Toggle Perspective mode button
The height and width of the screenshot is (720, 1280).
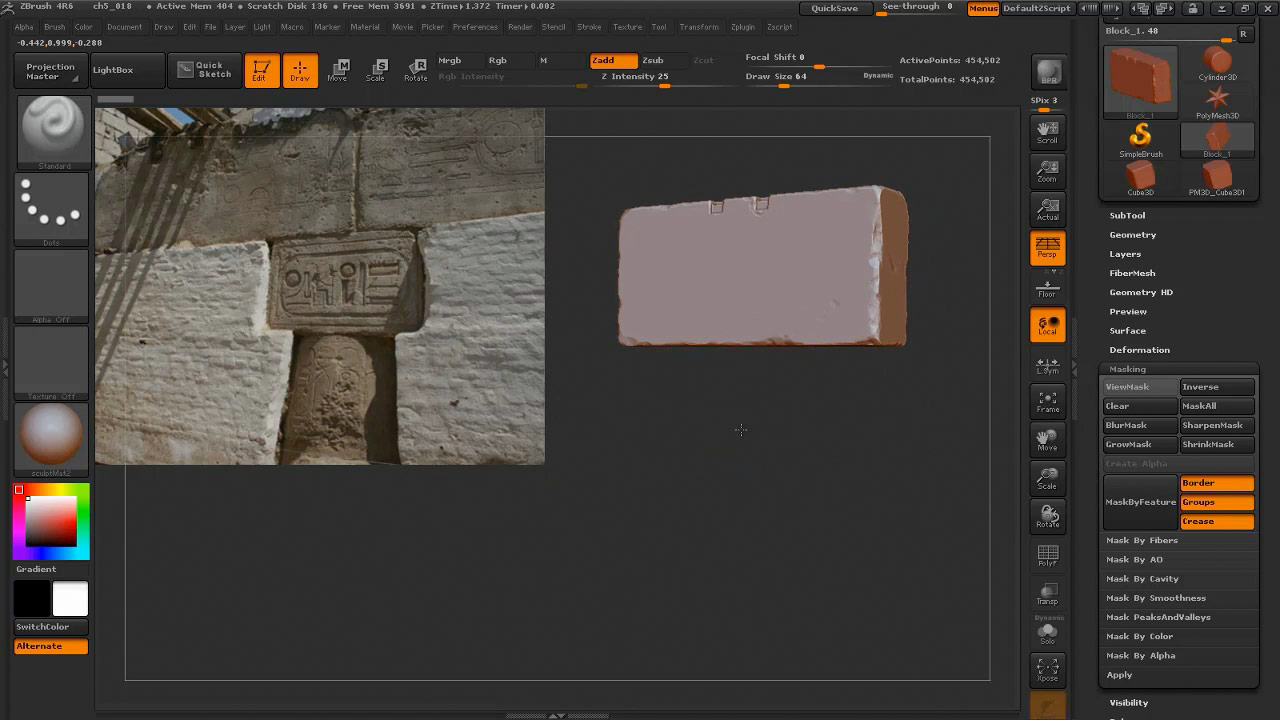coord(1047,248)
